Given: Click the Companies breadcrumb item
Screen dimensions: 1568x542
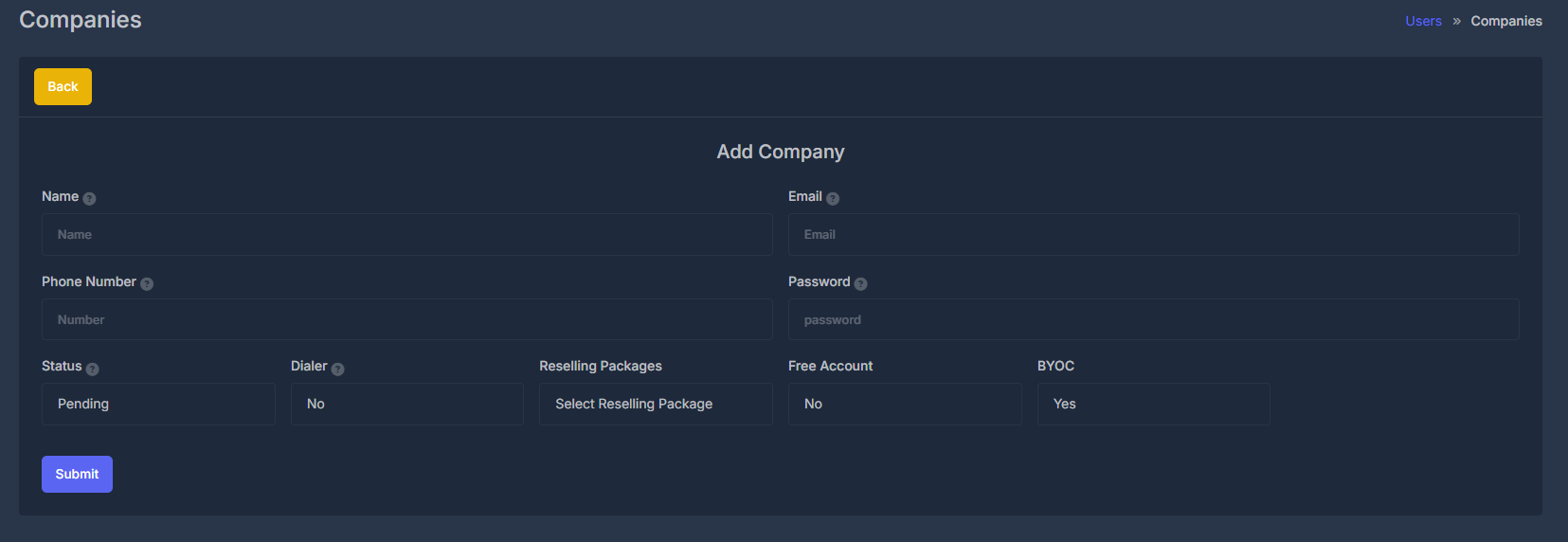Looking at the screenshot, I should tap(1506, 21).
